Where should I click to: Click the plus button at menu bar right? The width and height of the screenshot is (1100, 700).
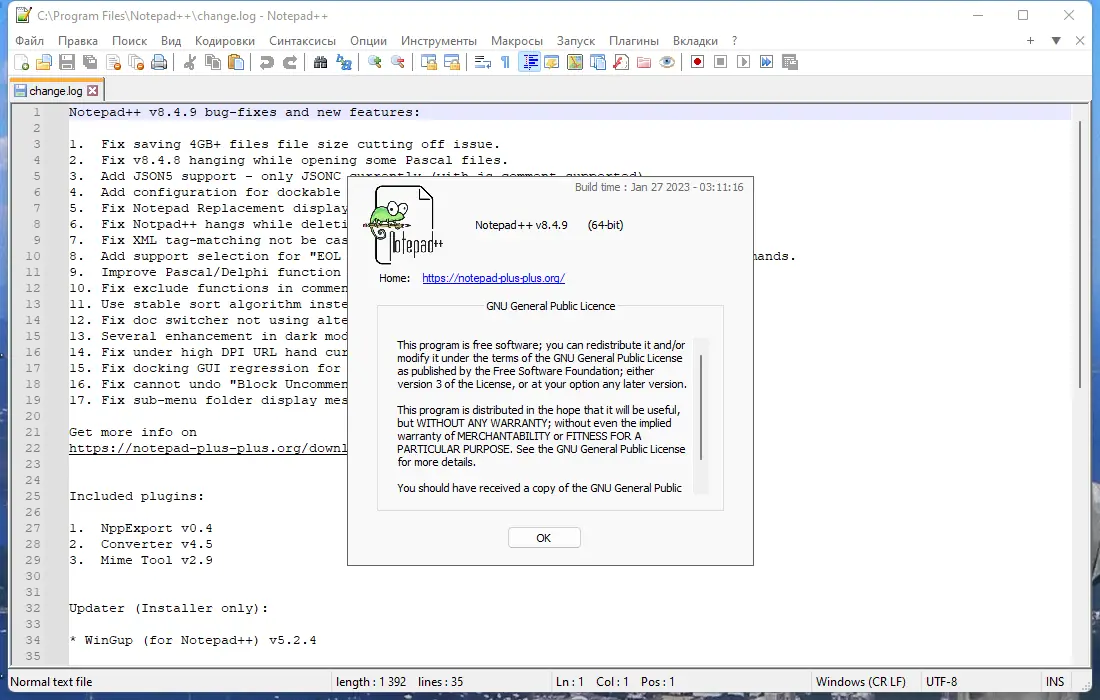[1031, 41]
